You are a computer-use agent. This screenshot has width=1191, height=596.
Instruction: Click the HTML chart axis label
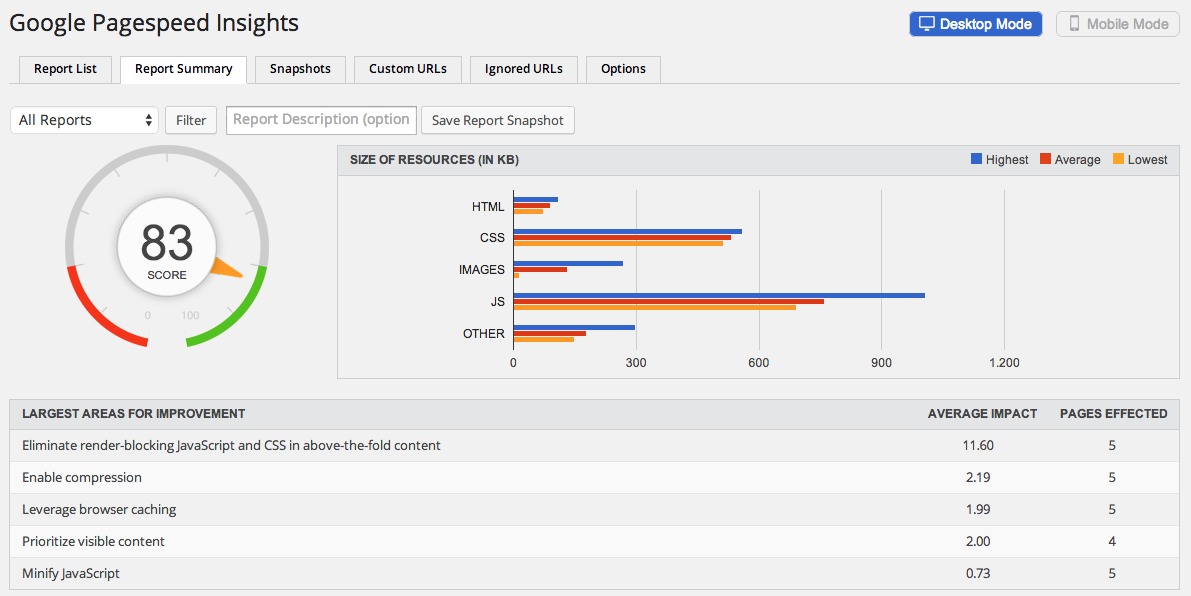point(488,206)
